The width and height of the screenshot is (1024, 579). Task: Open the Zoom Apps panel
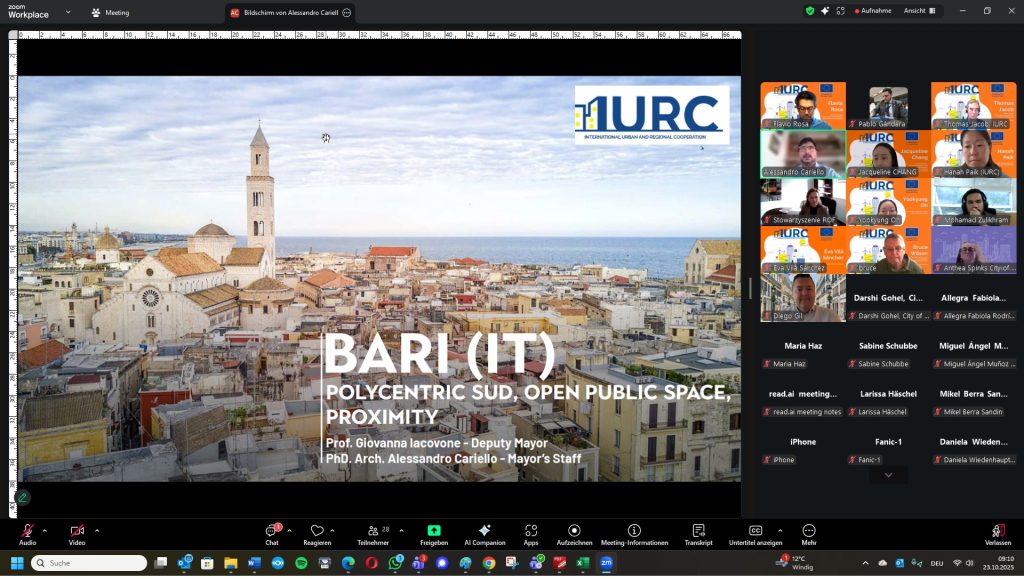pos(531,531)
